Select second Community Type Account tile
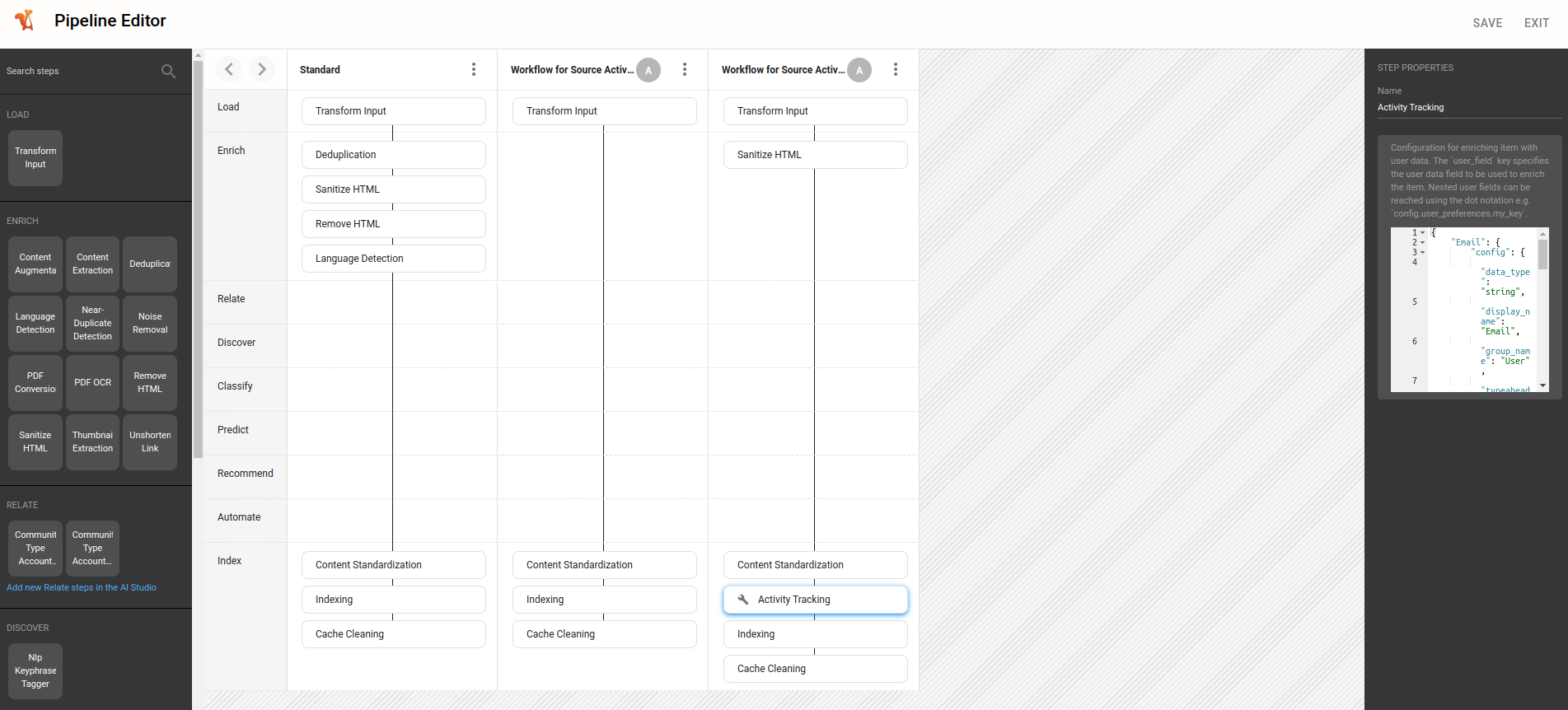 [92, 549]
